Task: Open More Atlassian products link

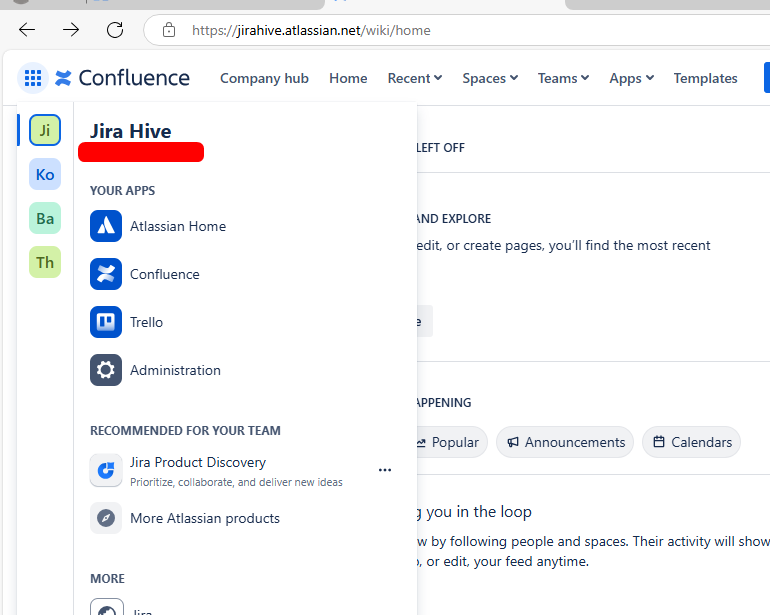Action: point(205,518)
